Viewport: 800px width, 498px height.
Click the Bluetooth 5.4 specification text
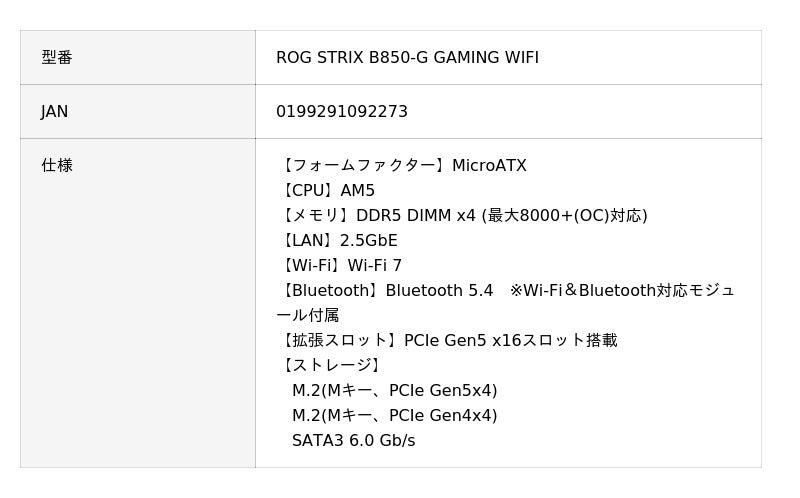point(439,291)
